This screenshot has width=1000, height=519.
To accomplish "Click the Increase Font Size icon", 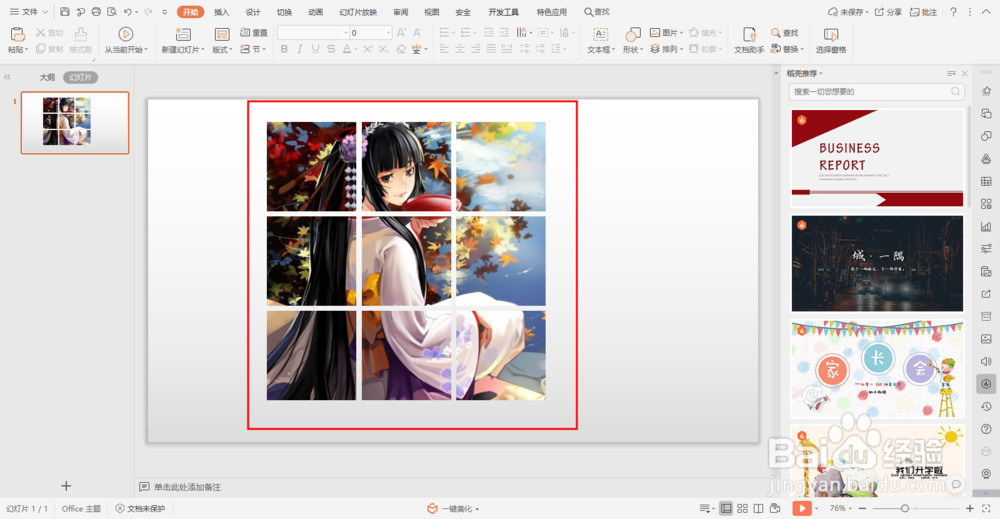I will tap(401, 33).
